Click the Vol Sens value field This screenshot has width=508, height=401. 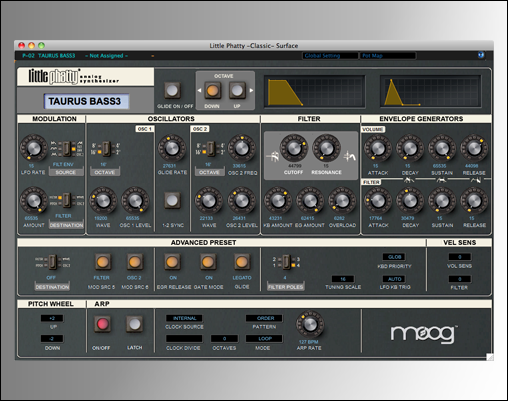tap(460, 257)
